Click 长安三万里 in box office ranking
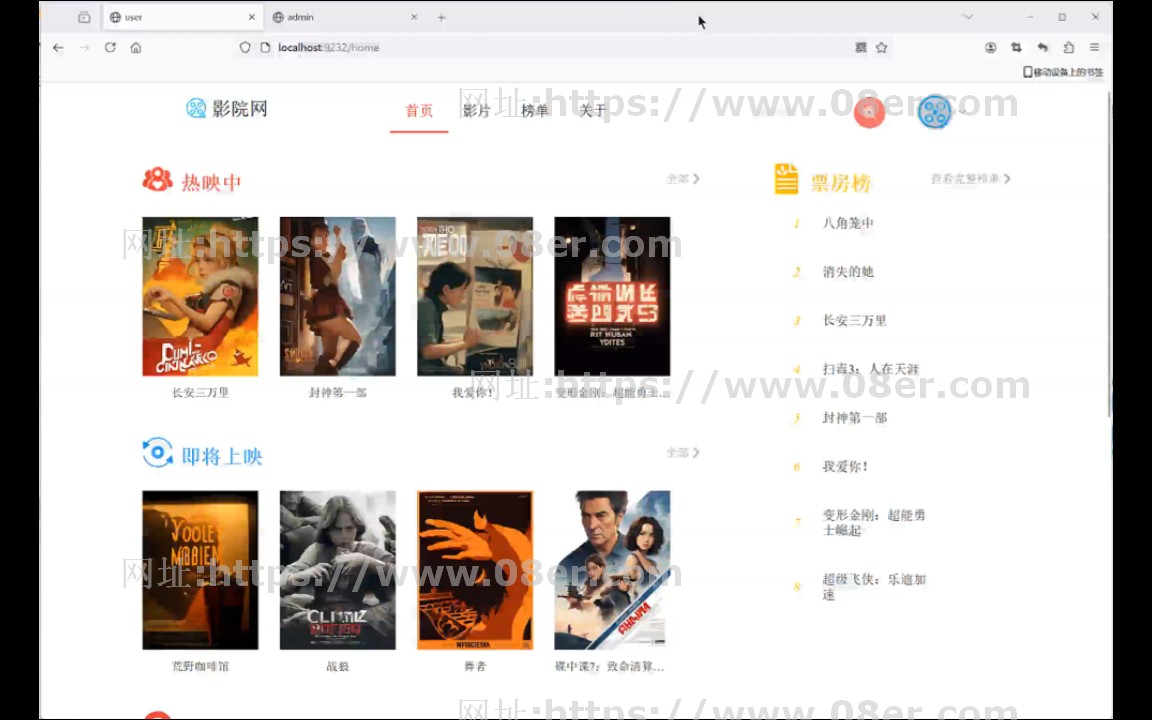This screenshot has height=720, width=1152. point(854,320)
